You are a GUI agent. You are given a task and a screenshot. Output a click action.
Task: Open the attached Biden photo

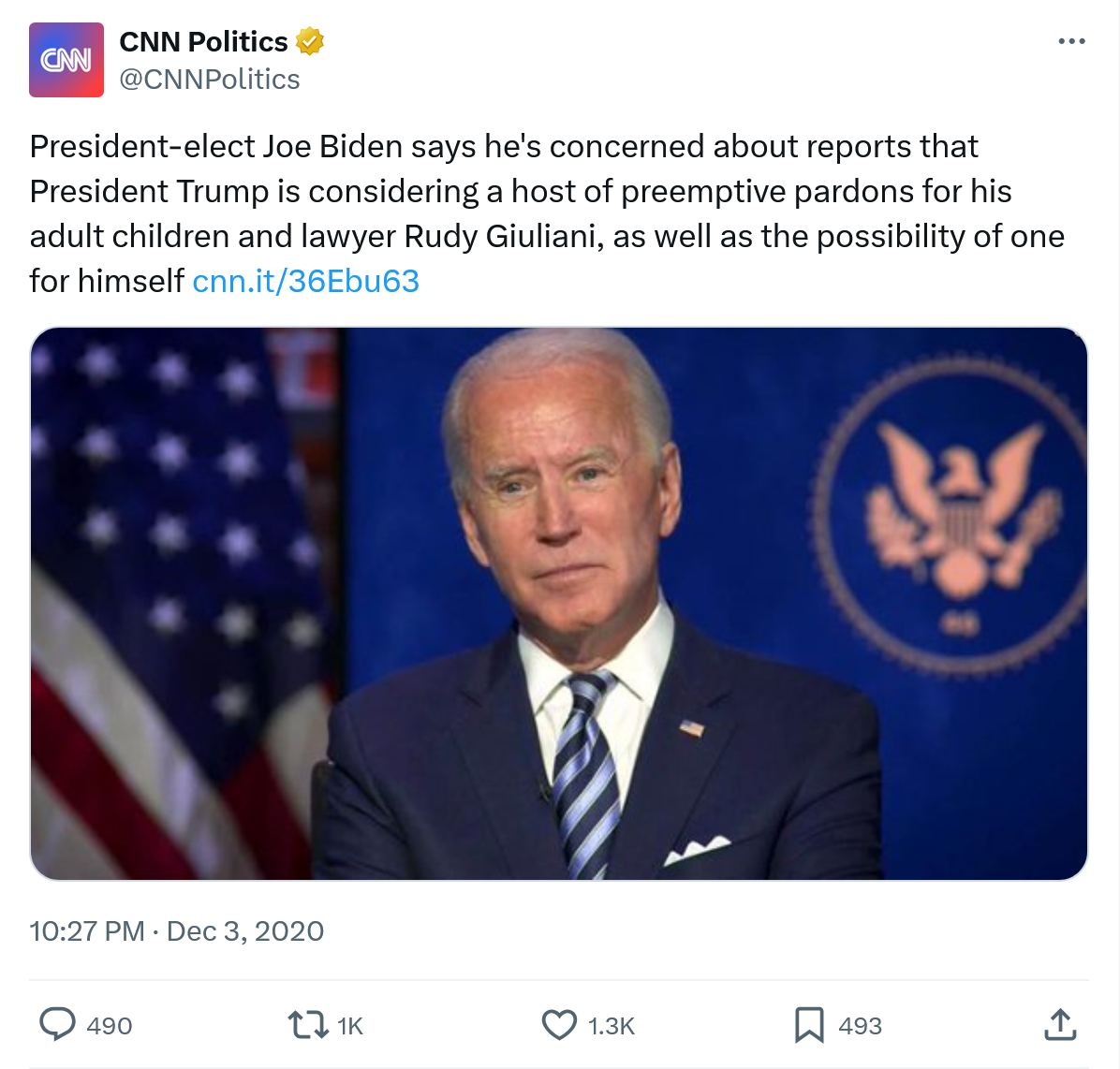click(559, 603)
